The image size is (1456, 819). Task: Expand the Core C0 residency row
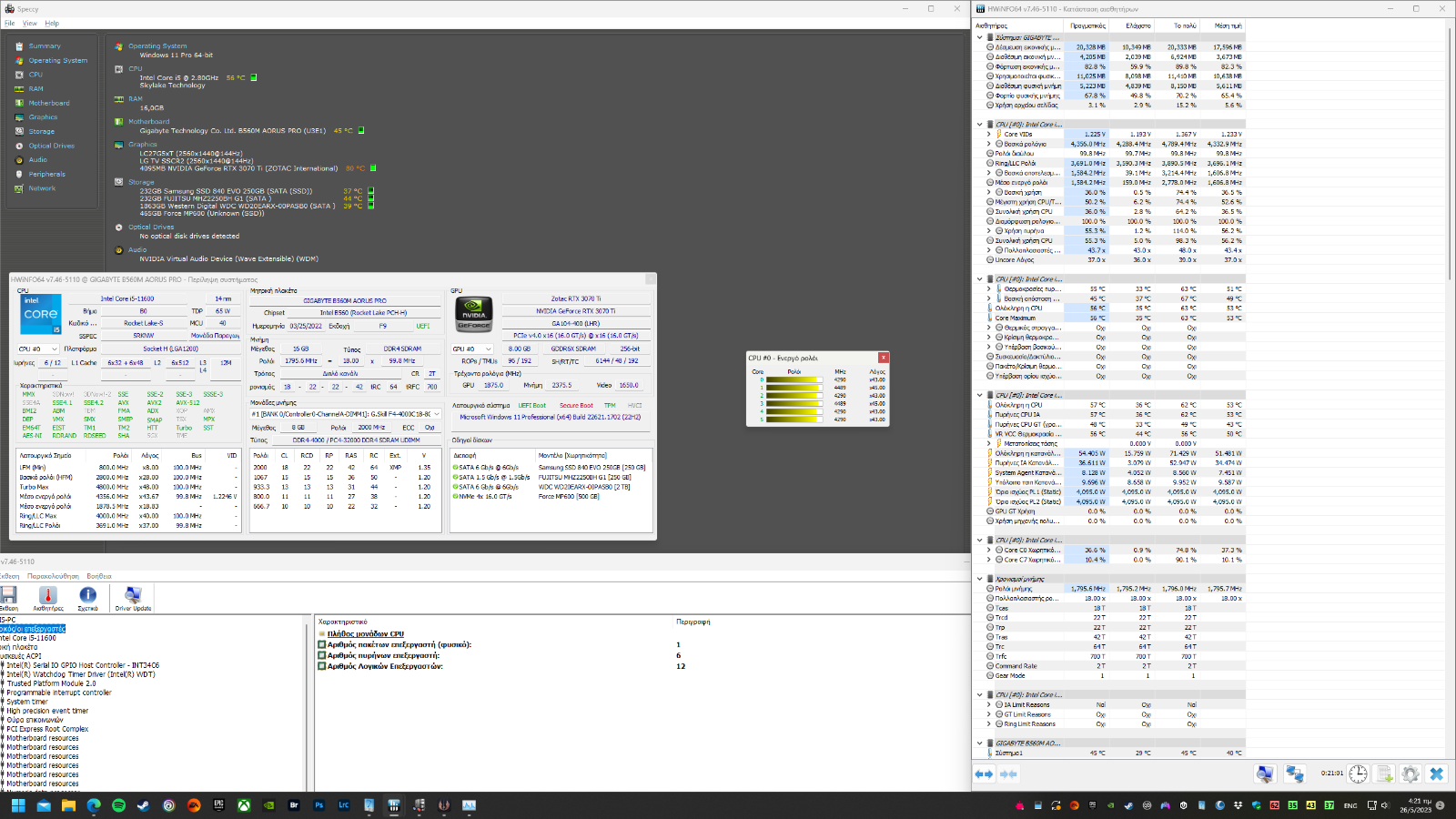(x=989, y=550)
